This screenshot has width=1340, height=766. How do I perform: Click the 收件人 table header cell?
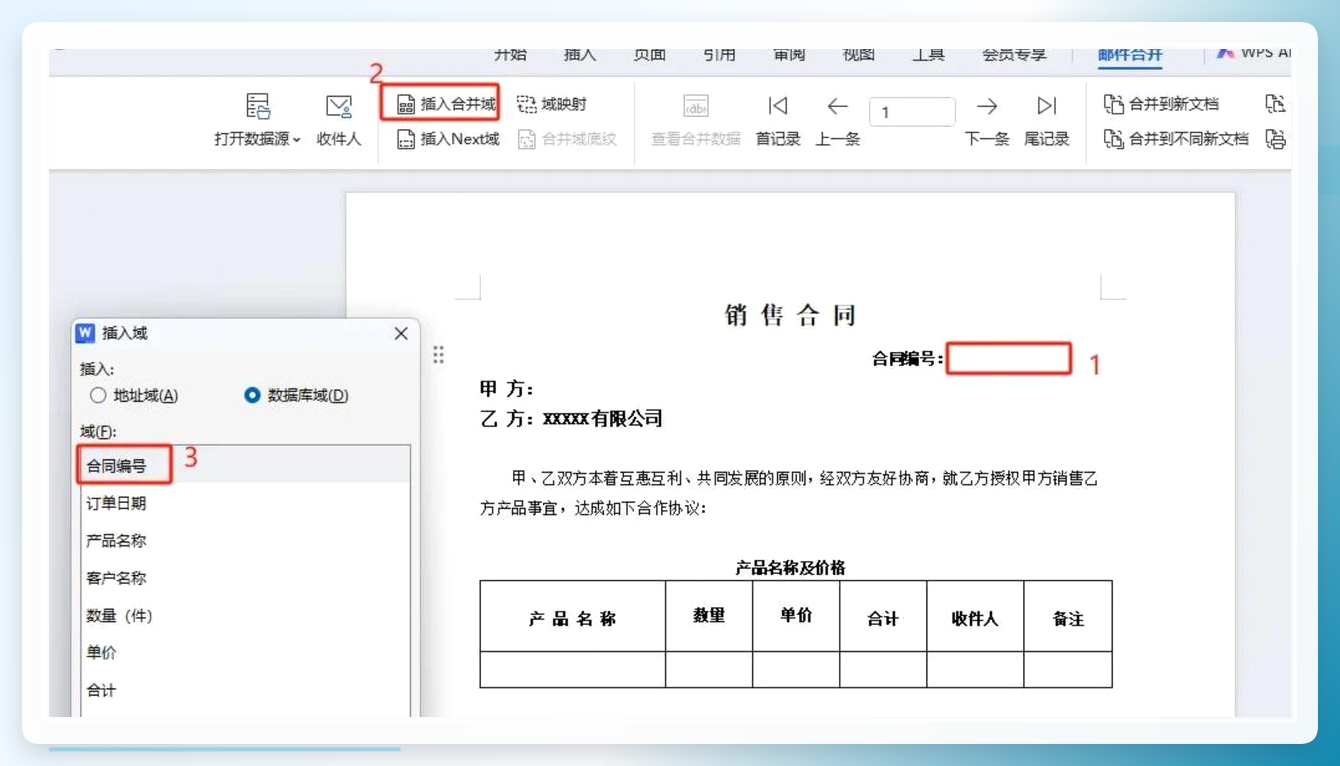(x=975, y=616)
